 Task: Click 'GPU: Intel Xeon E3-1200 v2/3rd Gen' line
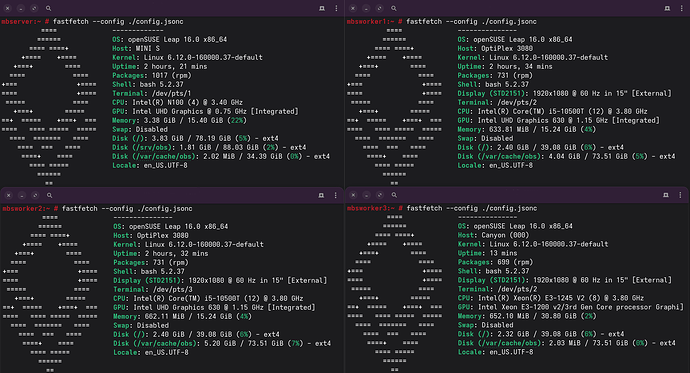571,307
